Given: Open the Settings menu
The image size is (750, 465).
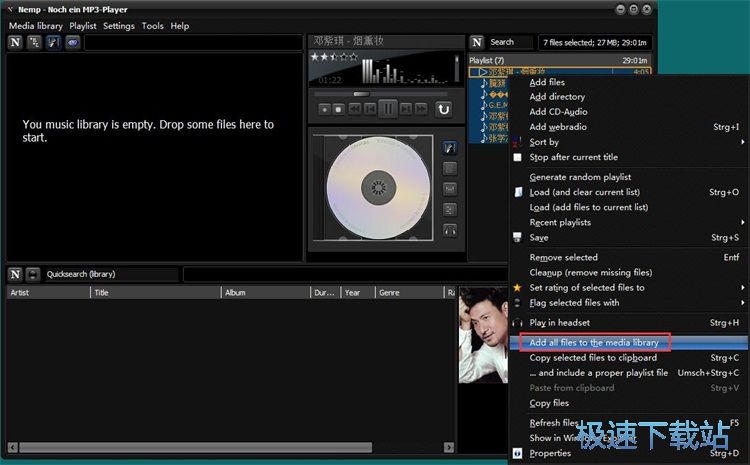Looking at the screenshot, I should pyautogui.click(x=119, y=26).
